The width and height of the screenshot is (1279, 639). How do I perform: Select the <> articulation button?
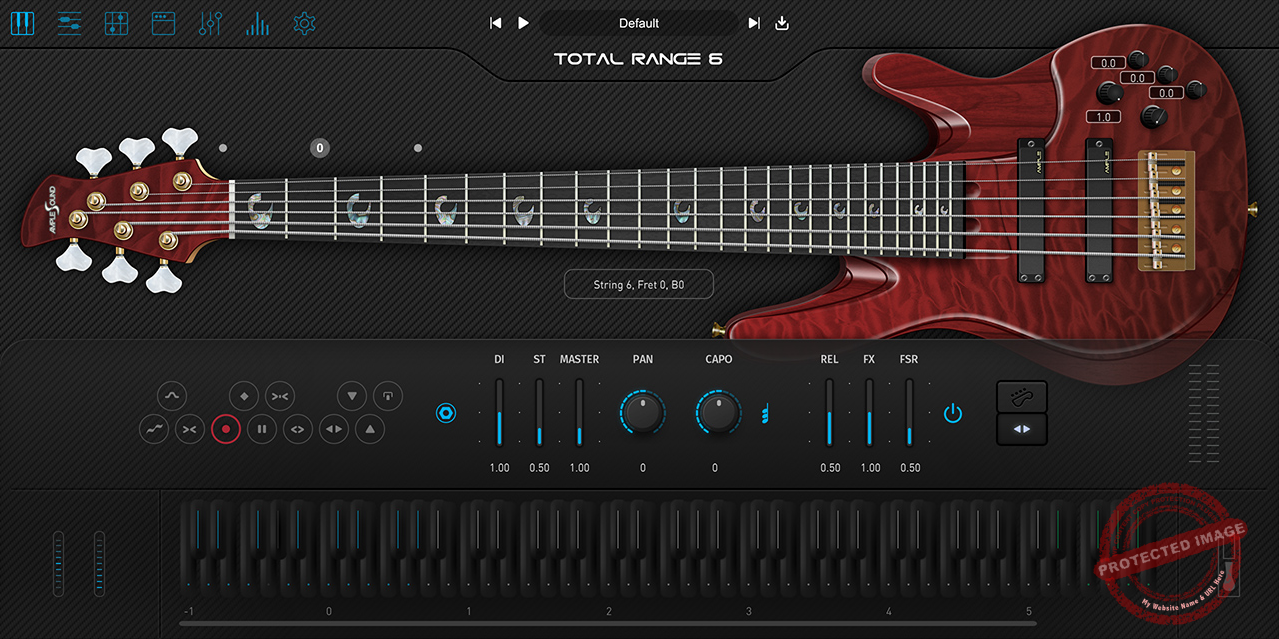pos(297,429)
